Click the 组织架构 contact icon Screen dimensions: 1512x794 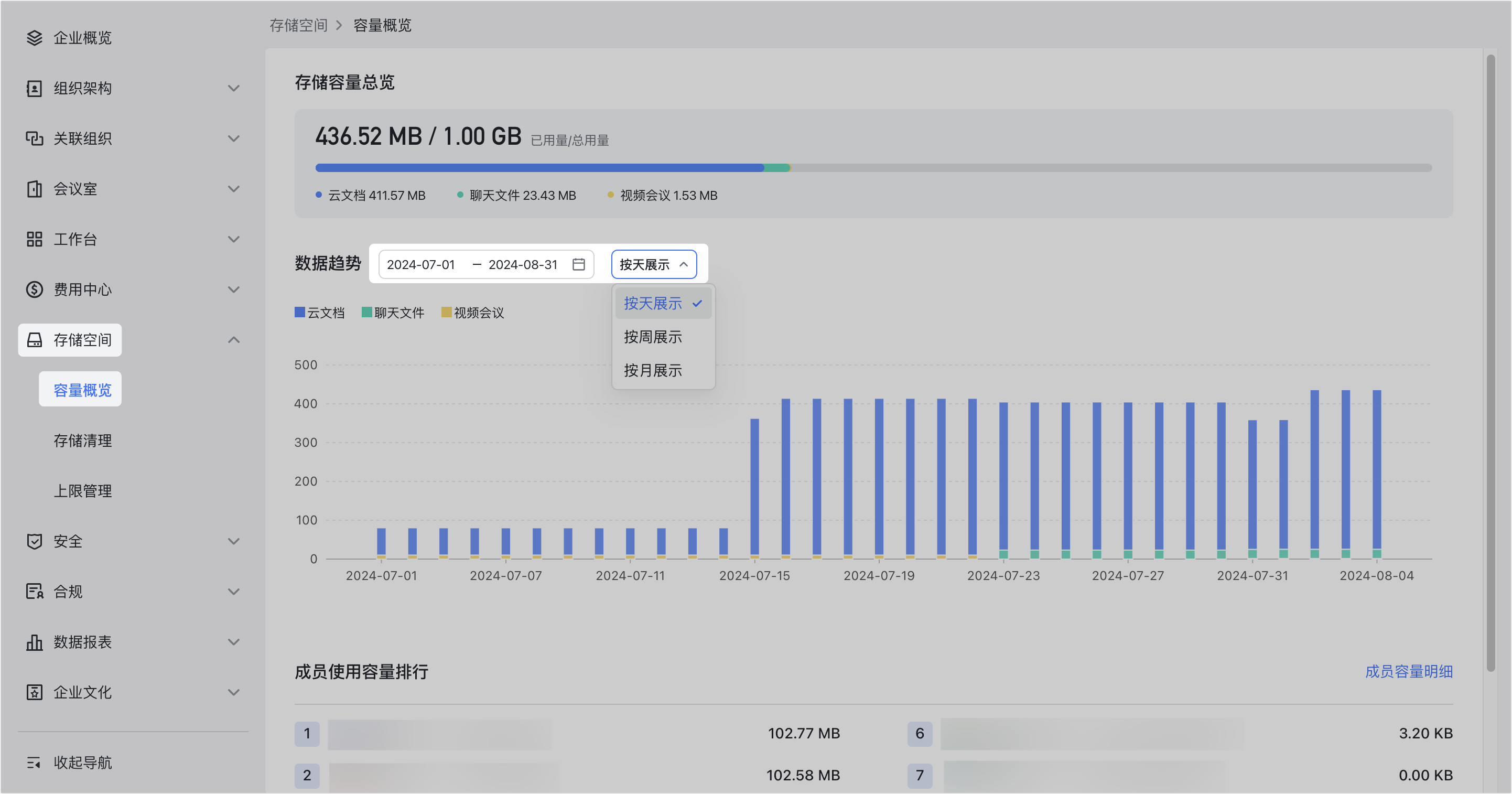[x=35, y=89]
